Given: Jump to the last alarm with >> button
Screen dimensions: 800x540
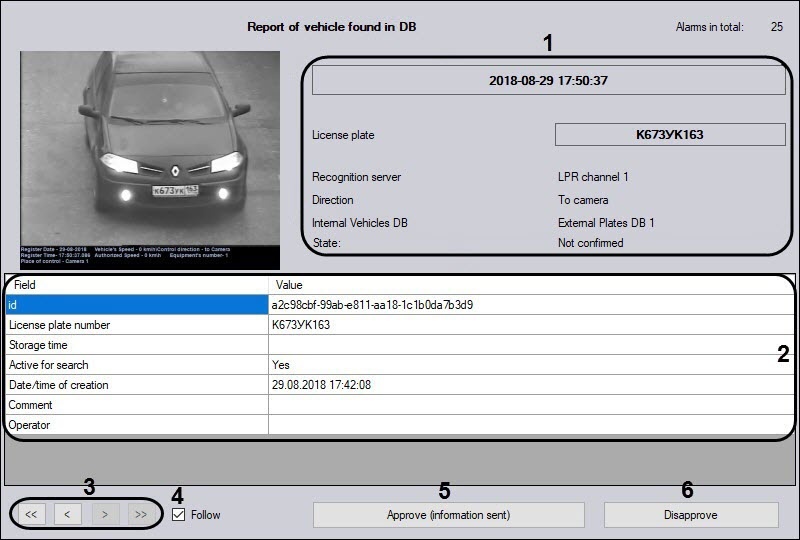Looking at the screenshot, I should [140, 515].
